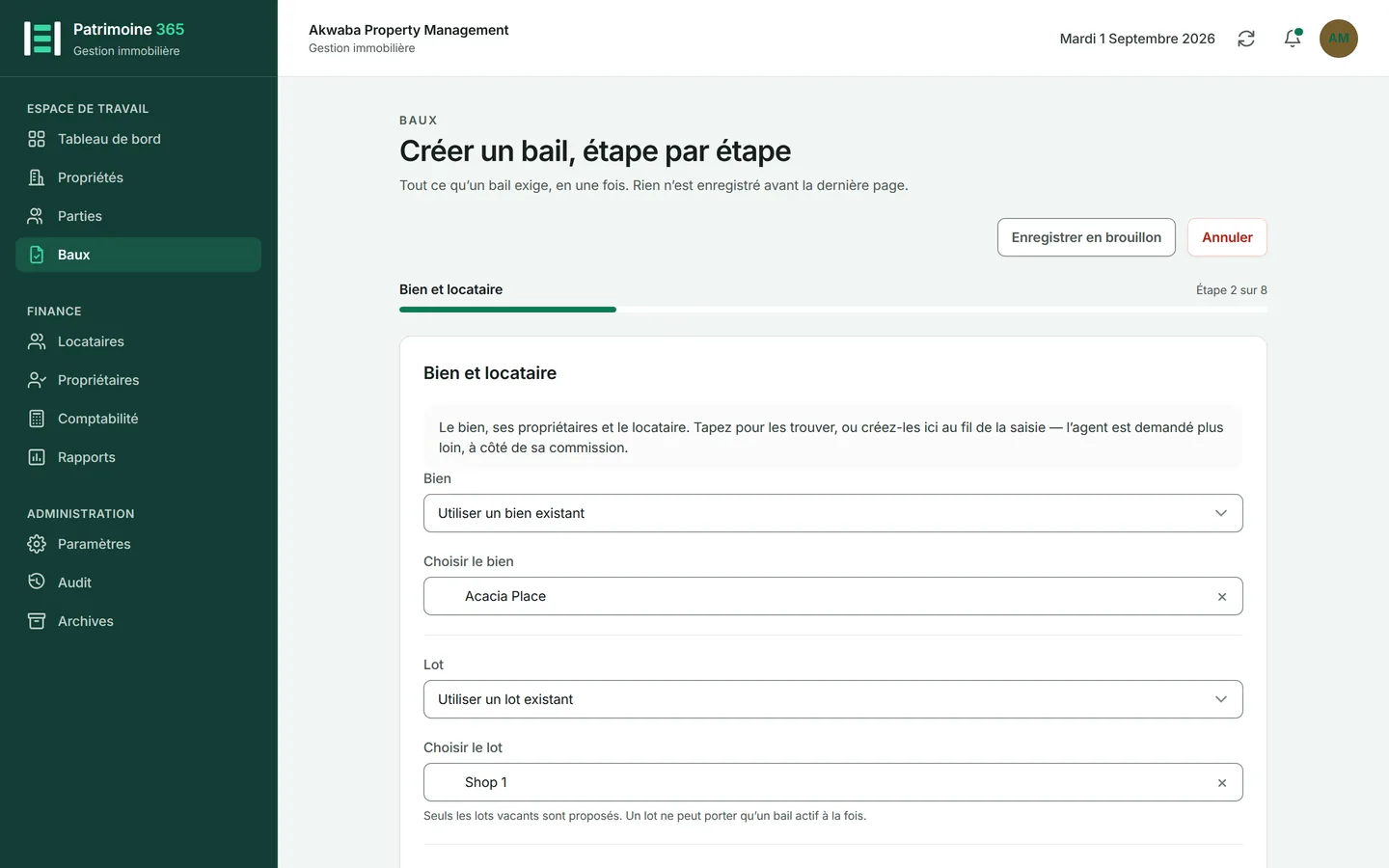Viewport: 1389px width, 868px height.
Task: Open Locataires under Finance
Action: [x=138, y=341]
